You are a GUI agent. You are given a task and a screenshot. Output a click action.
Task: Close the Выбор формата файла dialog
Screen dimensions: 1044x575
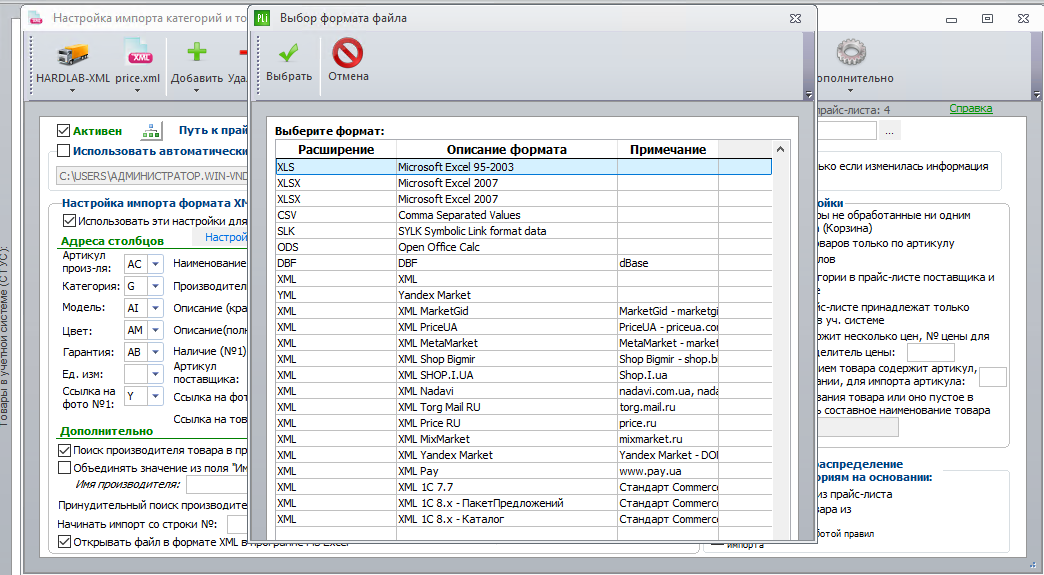coord(795,19)
